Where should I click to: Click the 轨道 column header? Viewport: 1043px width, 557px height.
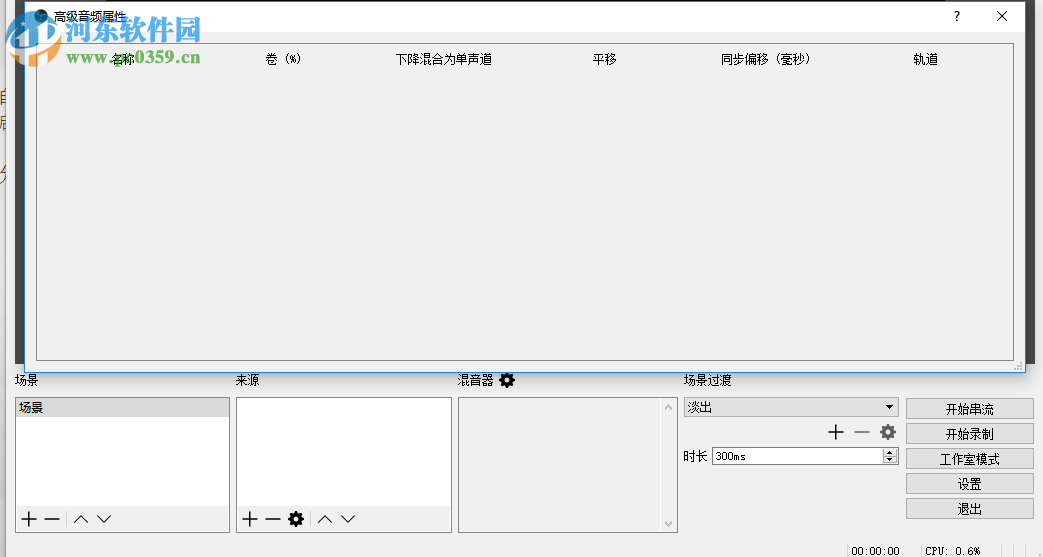[925, 59]
